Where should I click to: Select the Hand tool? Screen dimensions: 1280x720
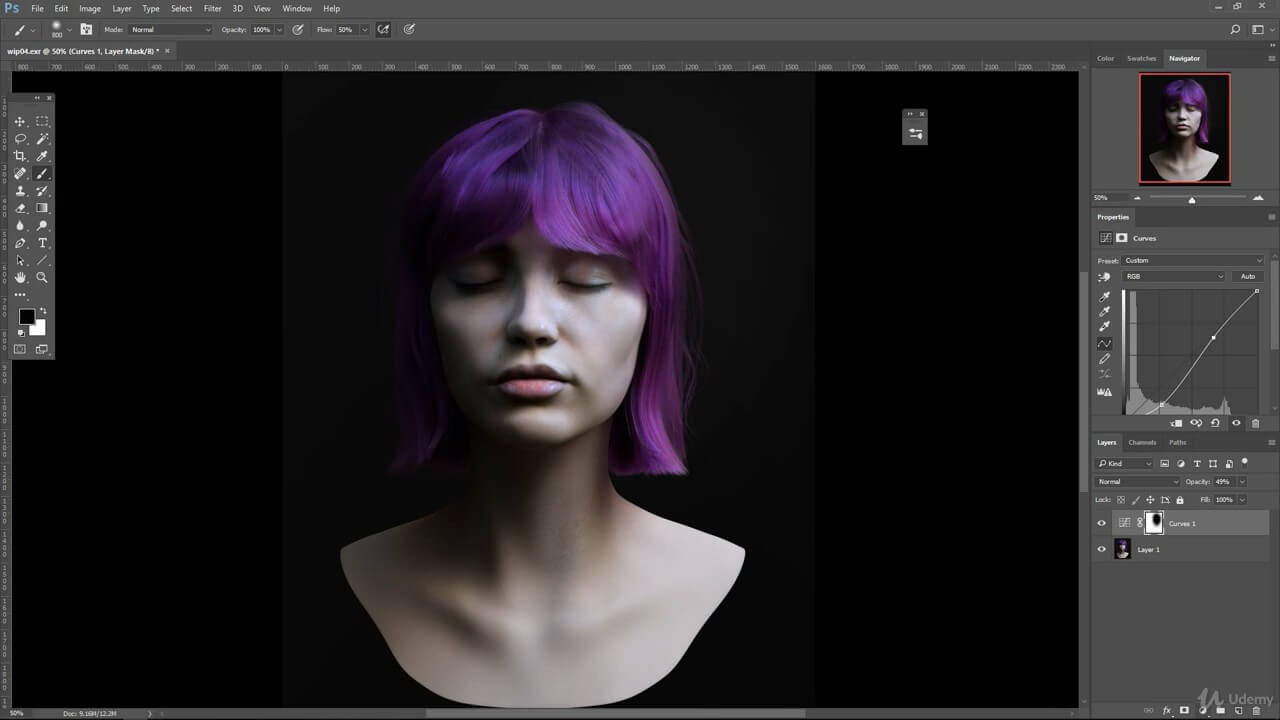(x=20, y=277)
